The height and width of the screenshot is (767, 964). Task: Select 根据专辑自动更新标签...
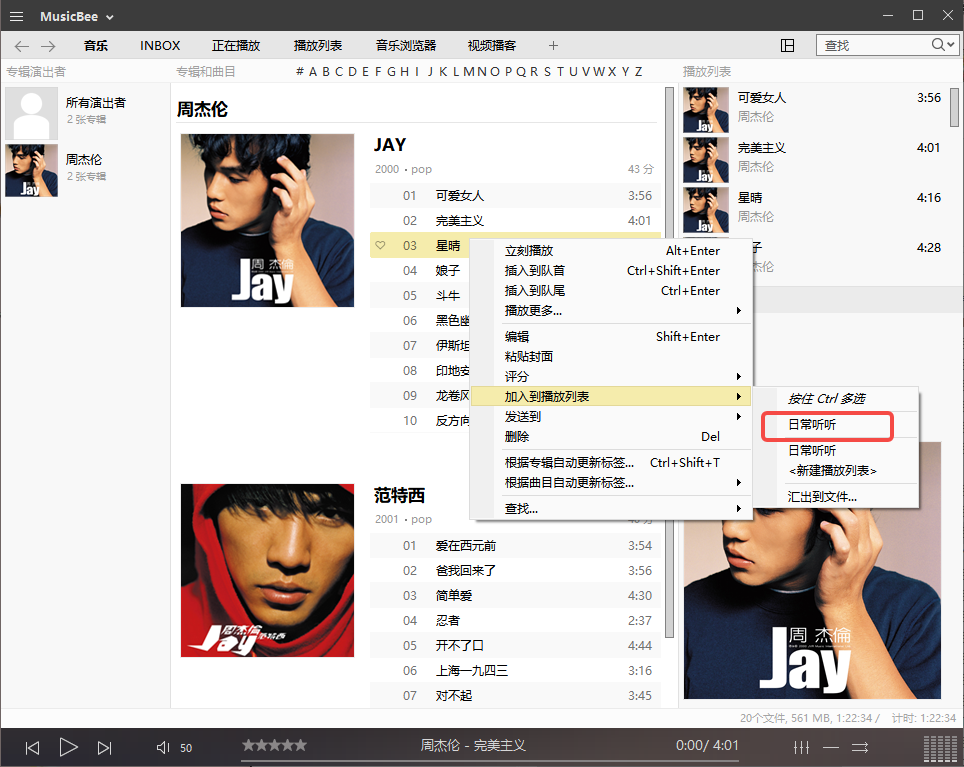[x=611, y=463]
